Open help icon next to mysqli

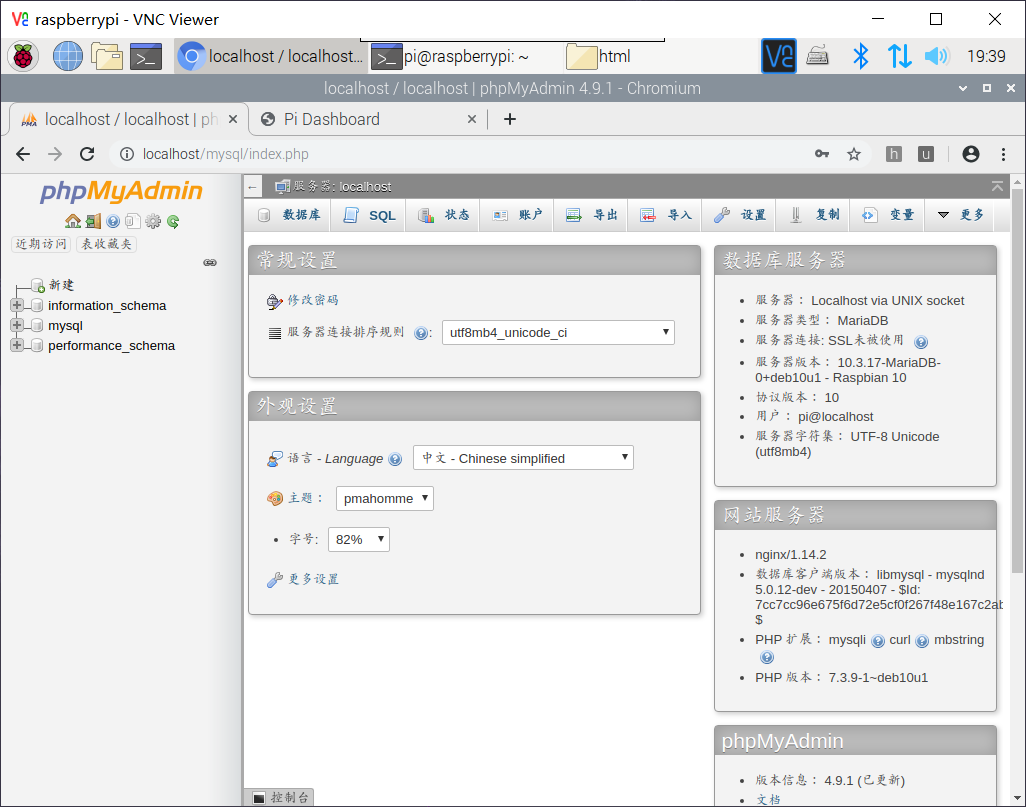point(878,641)
